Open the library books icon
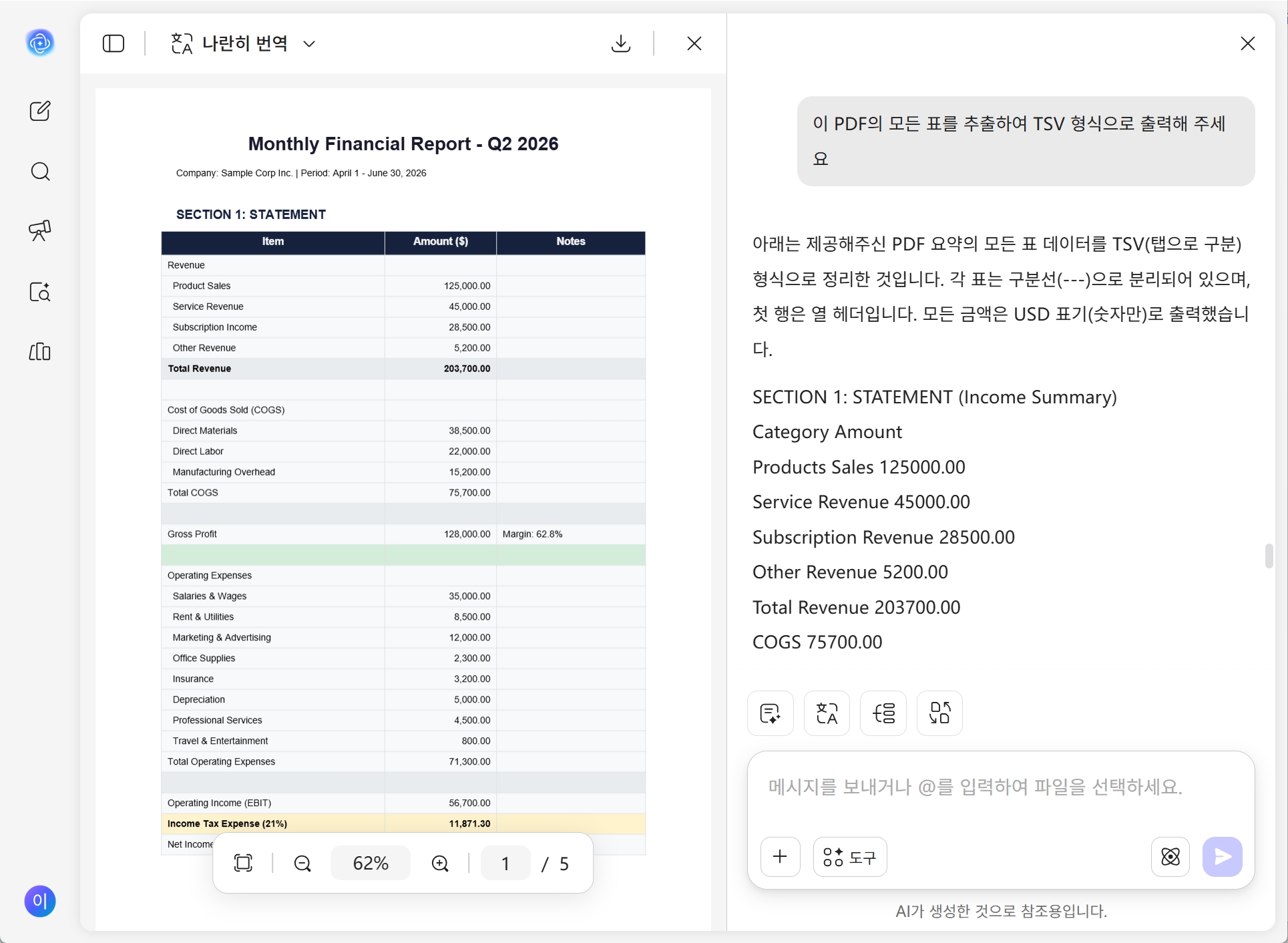Image resolution: width=1288 pixels, height=943 pixels. [x=40, y=352]
